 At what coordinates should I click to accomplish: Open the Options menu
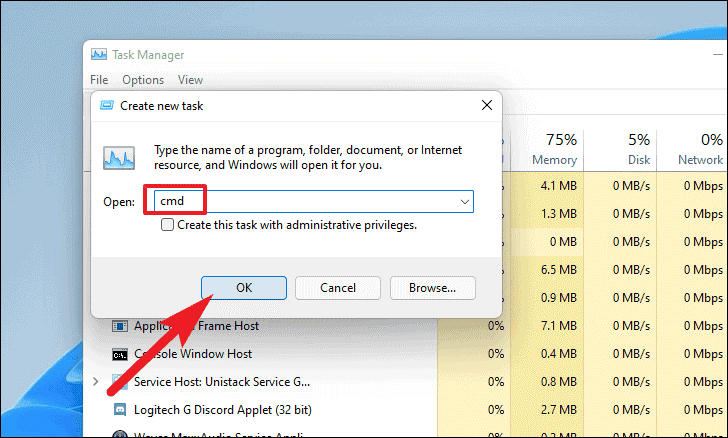coord(143,80)
